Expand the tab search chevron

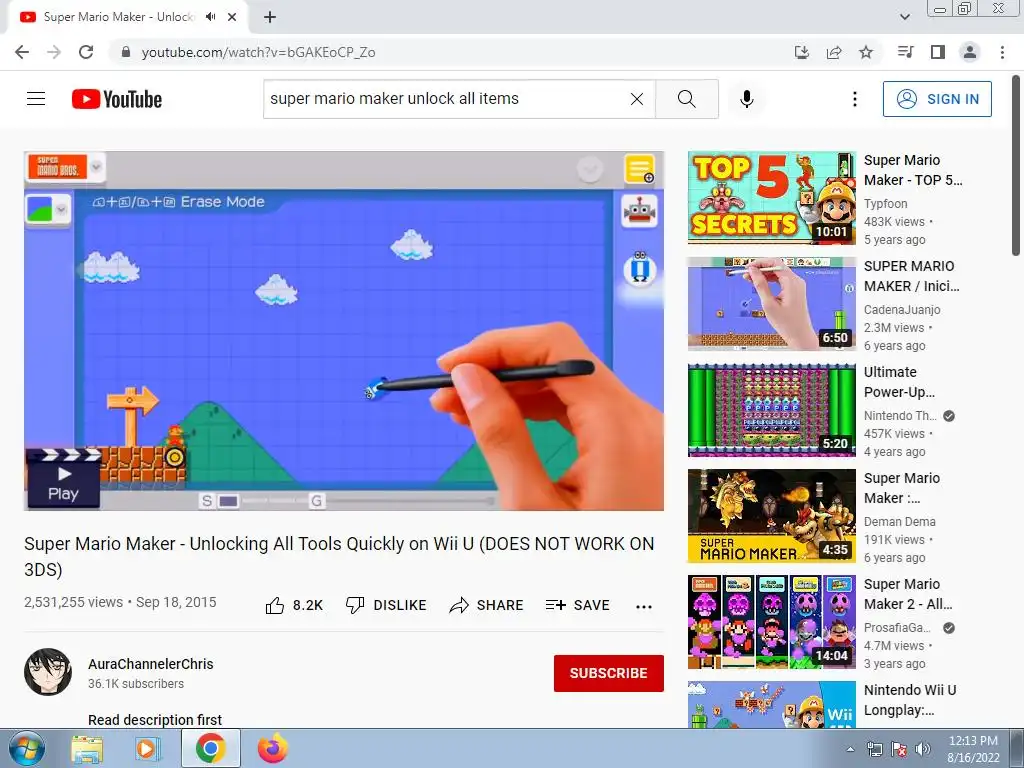click(905, 17)
